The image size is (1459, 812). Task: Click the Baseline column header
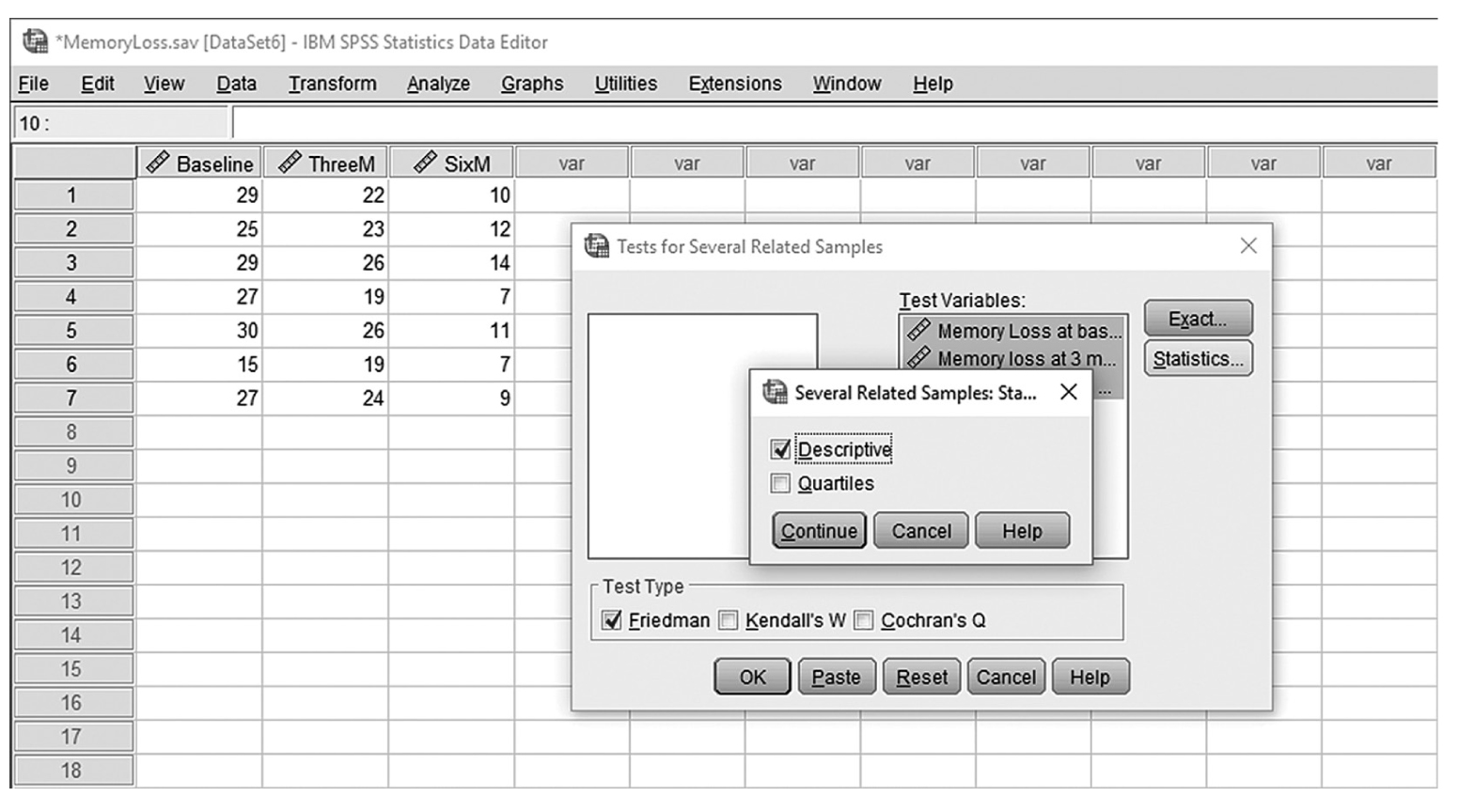199,164
